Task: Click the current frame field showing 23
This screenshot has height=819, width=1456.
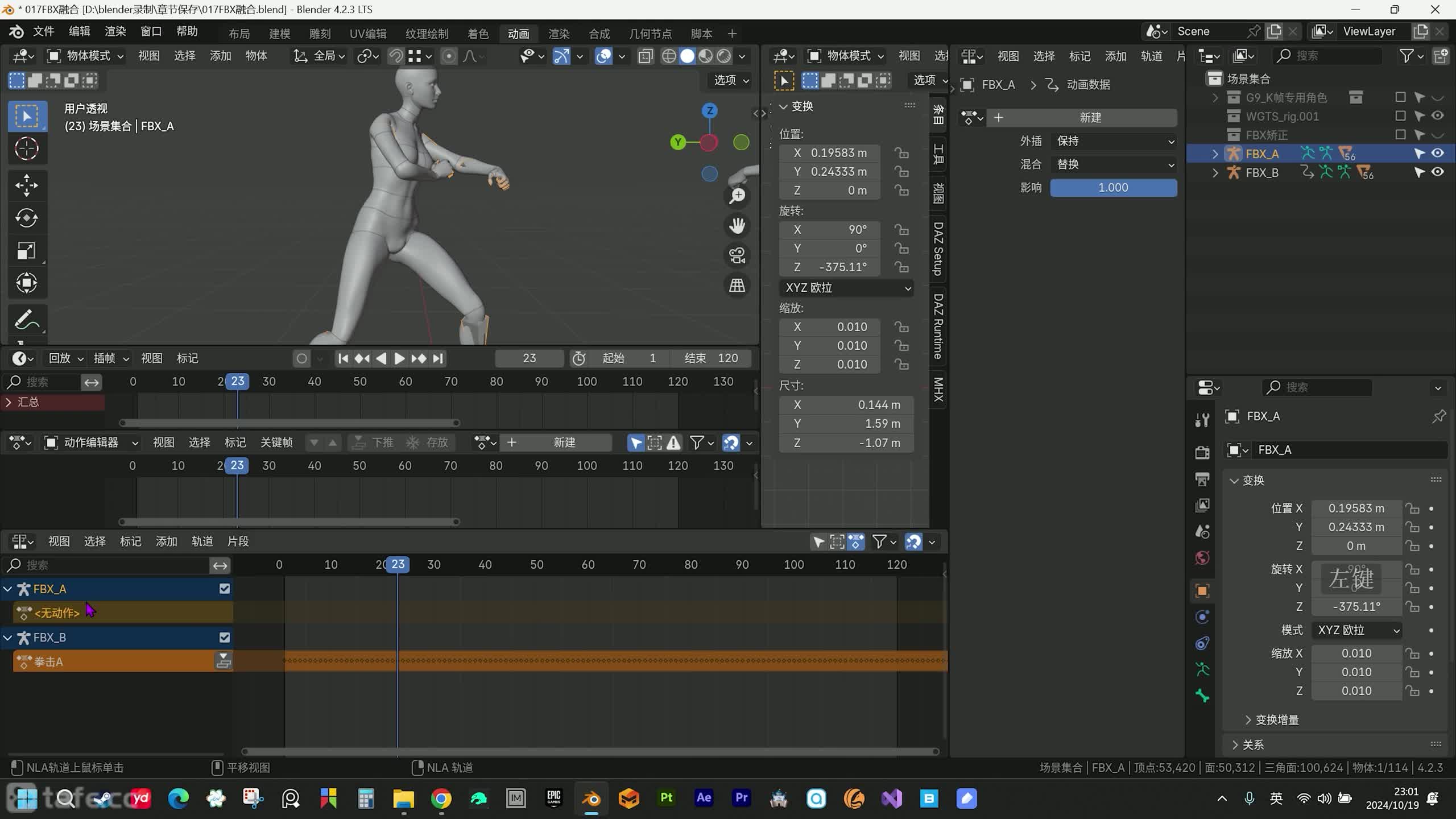Action: pos(530,358)
